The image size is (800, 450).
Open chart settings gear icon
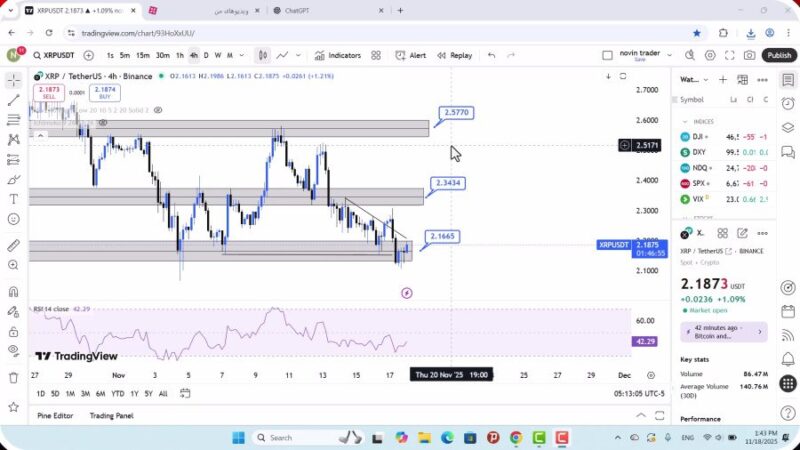click(x=710, y=56)
